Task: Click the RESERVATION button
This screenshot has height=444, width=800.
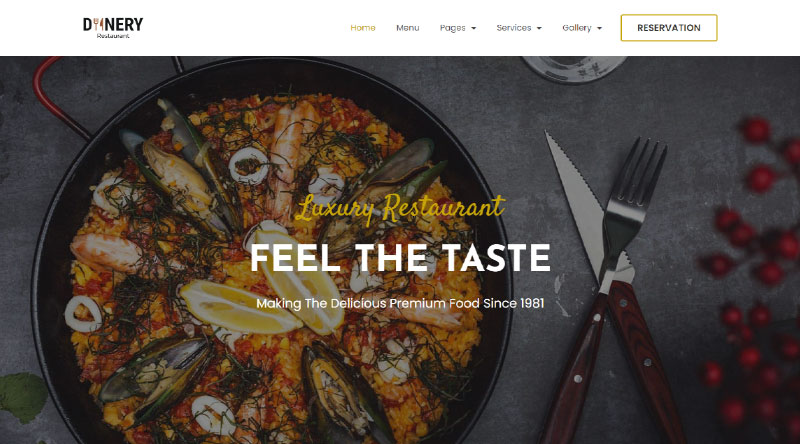Action: tap(669, 28)
